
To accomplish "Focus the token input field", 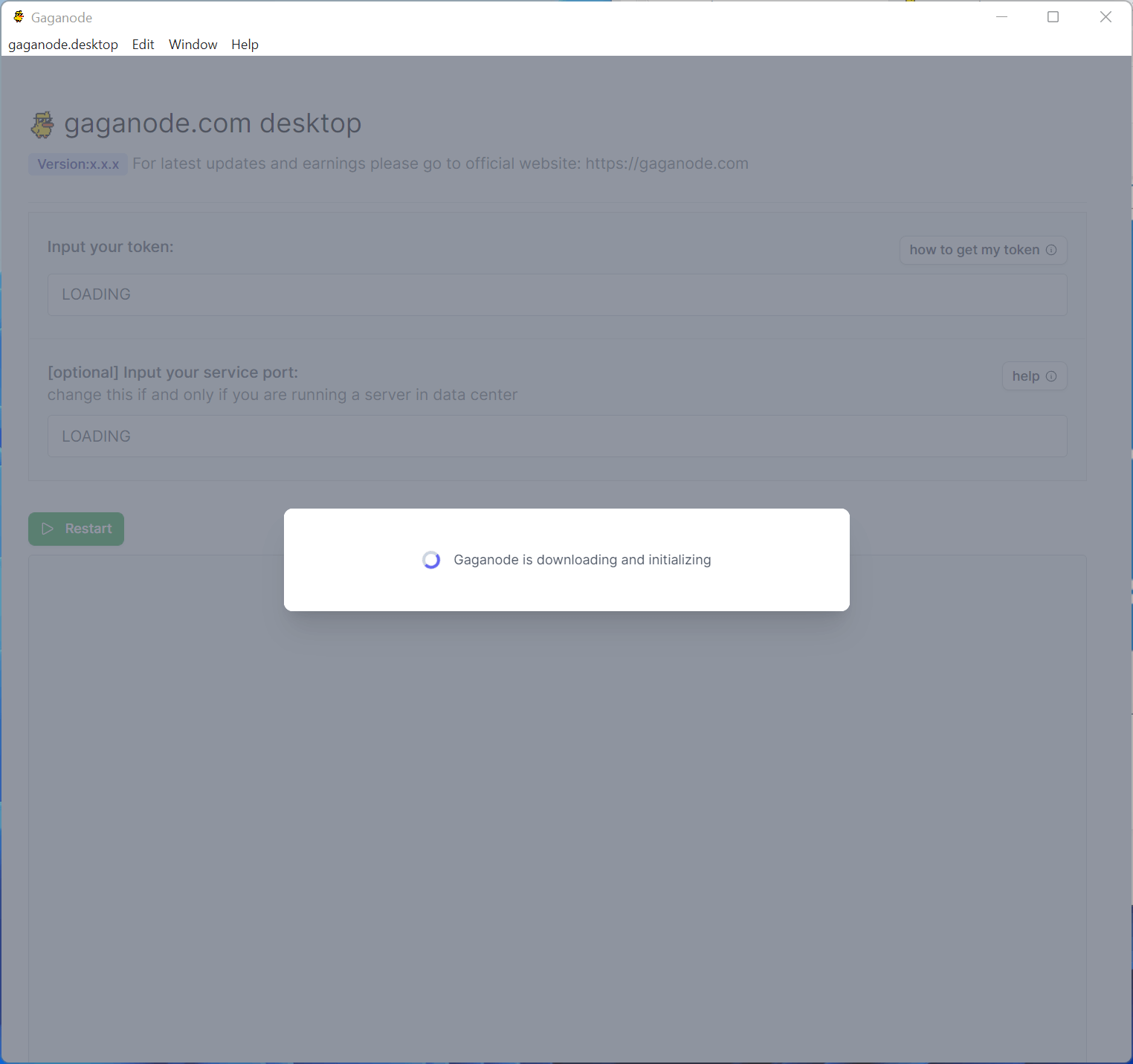I will pyautogui.click(x=557, y=294).
